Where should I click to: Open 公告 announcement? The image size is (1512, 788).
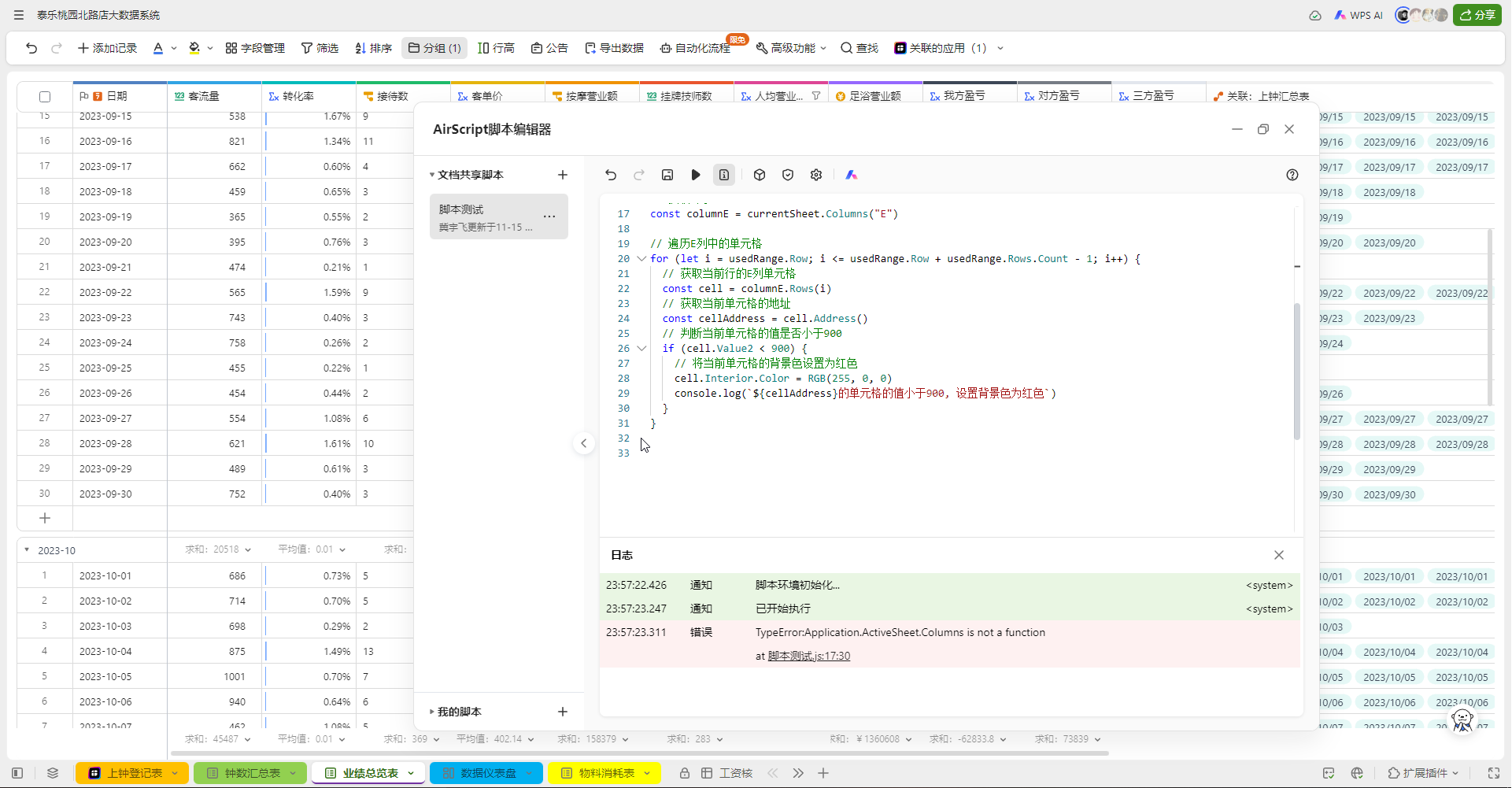pyautogui.click(x=549, y=48)
